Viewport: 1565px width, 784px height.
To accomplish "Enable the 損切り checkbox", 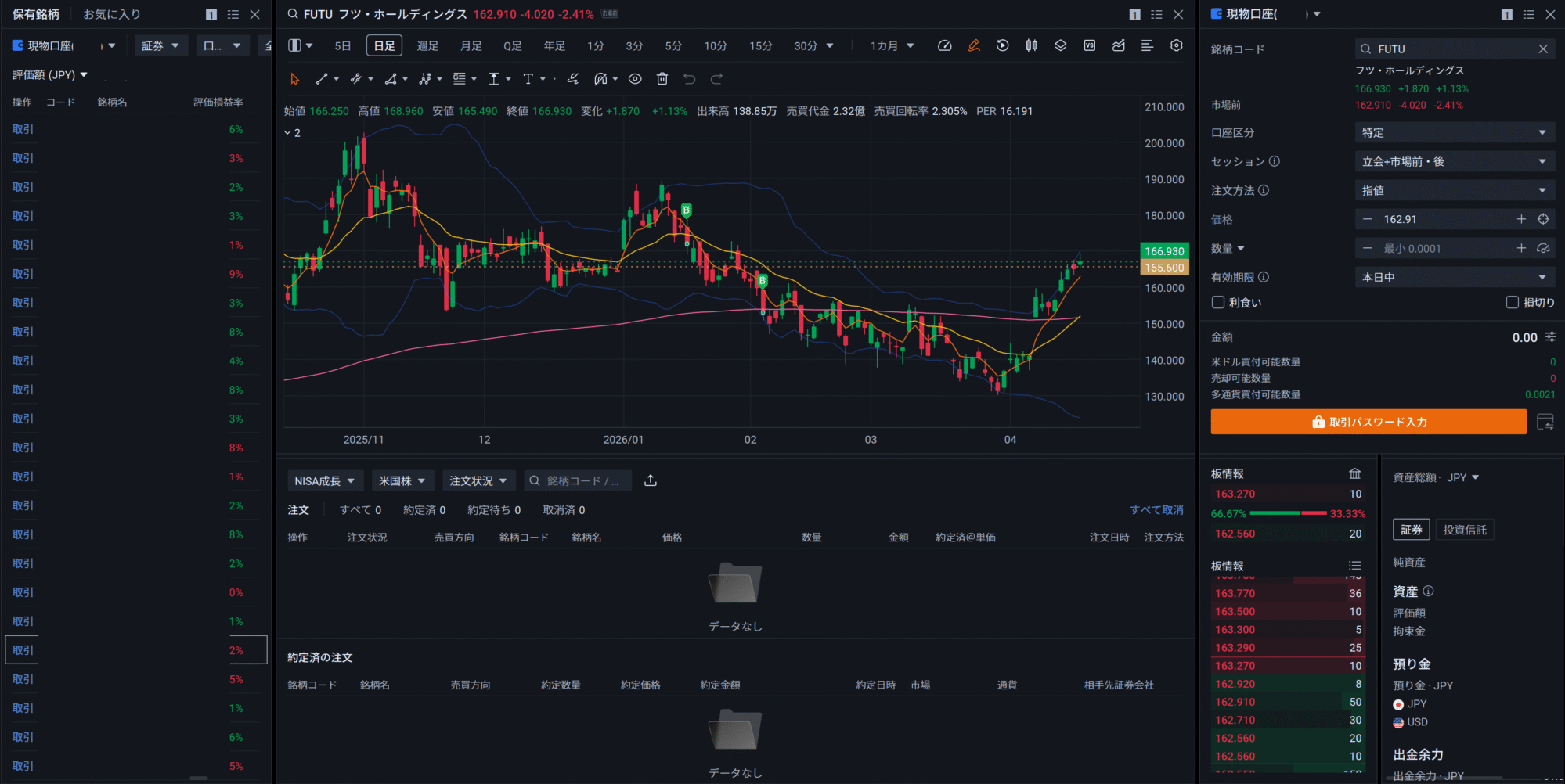I will tap(1513, 302).
